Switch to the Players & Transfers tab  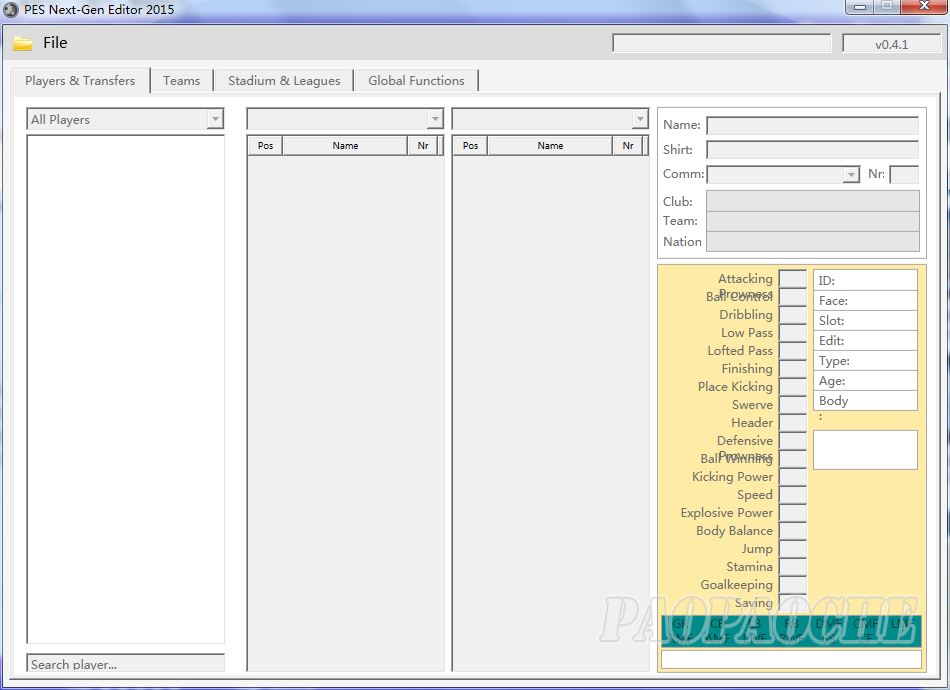point(80,81)
